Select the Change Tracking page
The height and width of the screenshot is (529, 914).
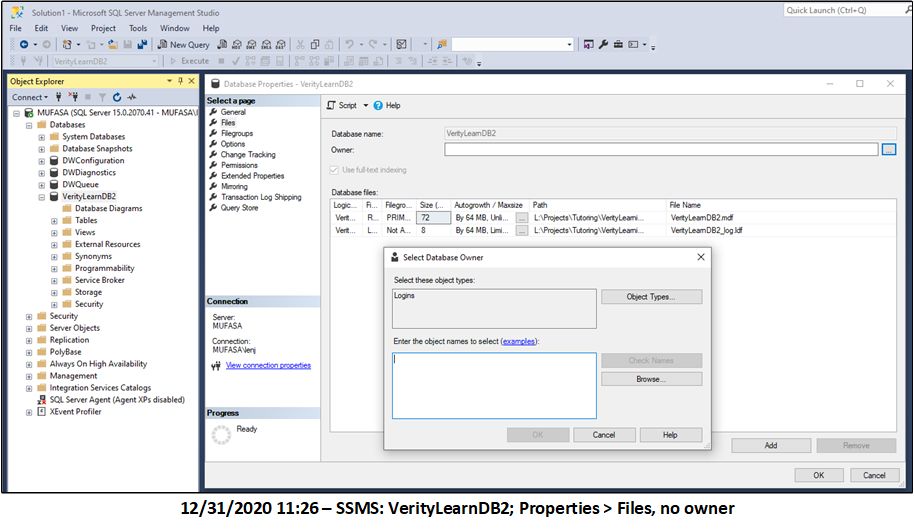(248, 154)
